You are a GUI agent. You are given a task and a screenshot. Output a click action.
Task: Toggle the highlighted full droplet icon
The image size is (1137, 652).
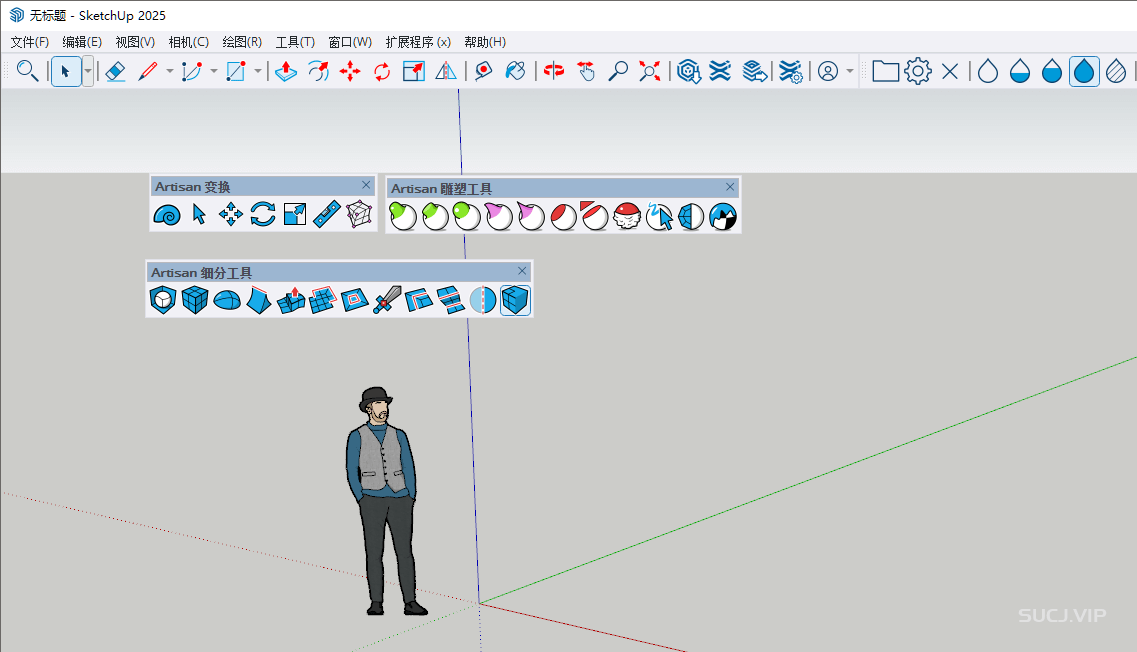[1084, 71]
